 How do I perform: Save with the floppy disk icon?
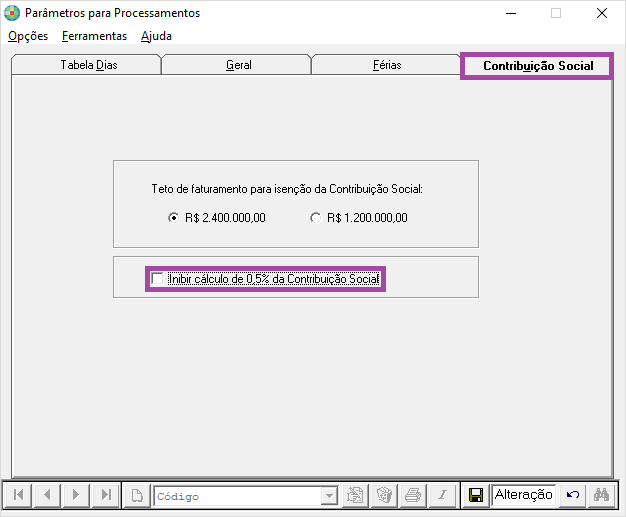tap(475, 495)
